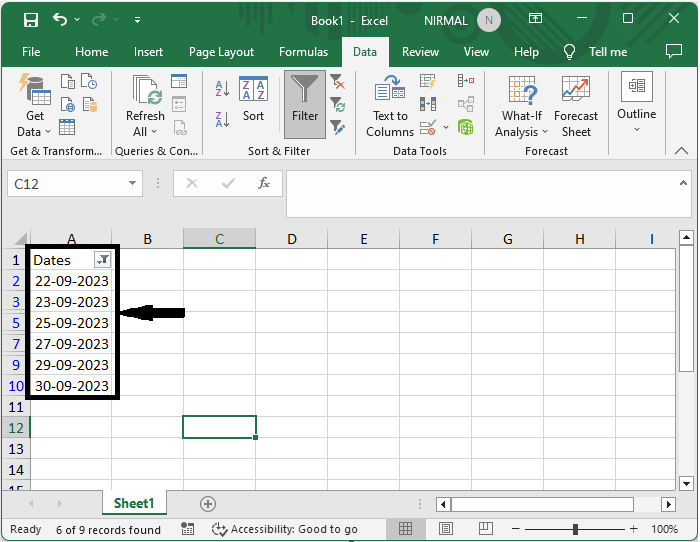
Task: Click the Save icon in the title bar
Action: [x=31, y=20]
